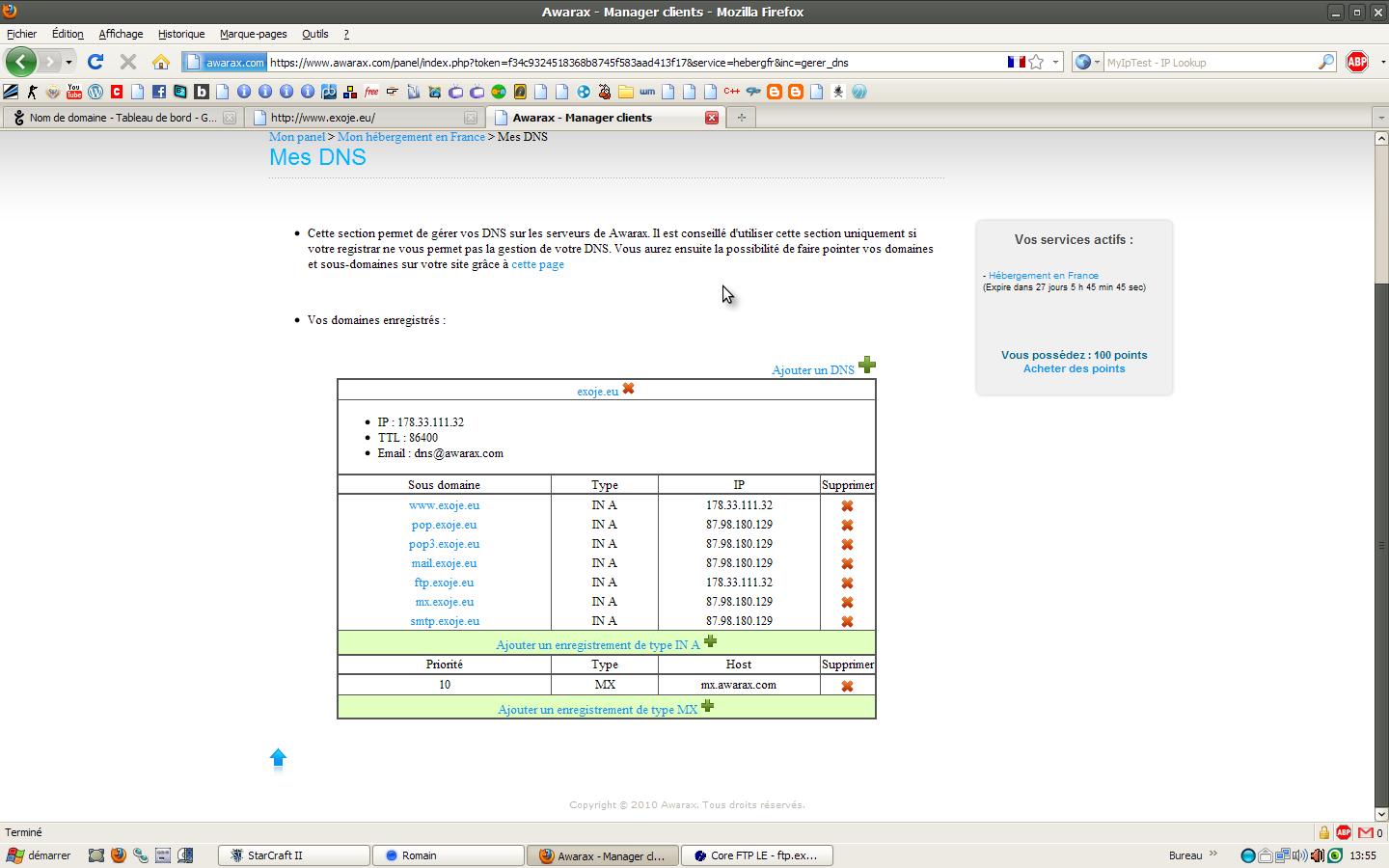Delete the smtp.exoje.eu record
Screen dimensions: 1389x868
[847, 621]
